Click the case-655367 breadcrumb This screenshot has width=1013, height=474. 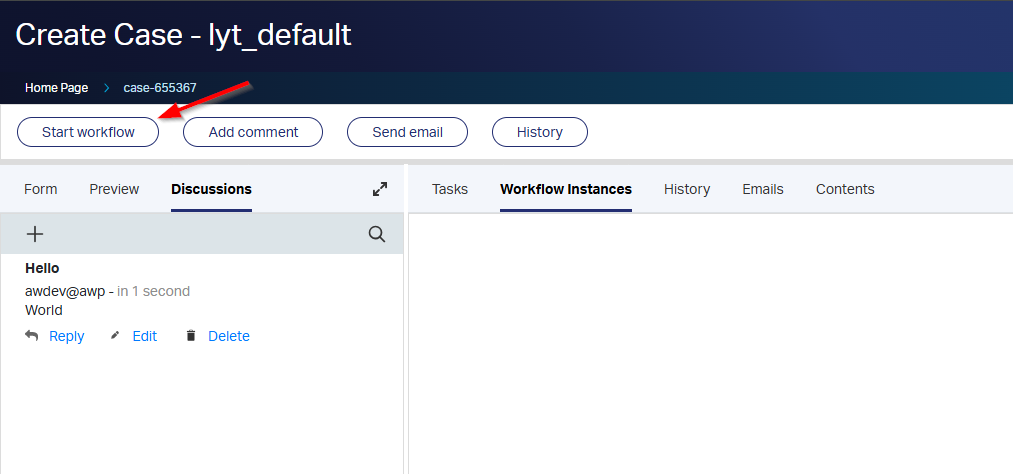pyautogui.click(x=160, y=88)
